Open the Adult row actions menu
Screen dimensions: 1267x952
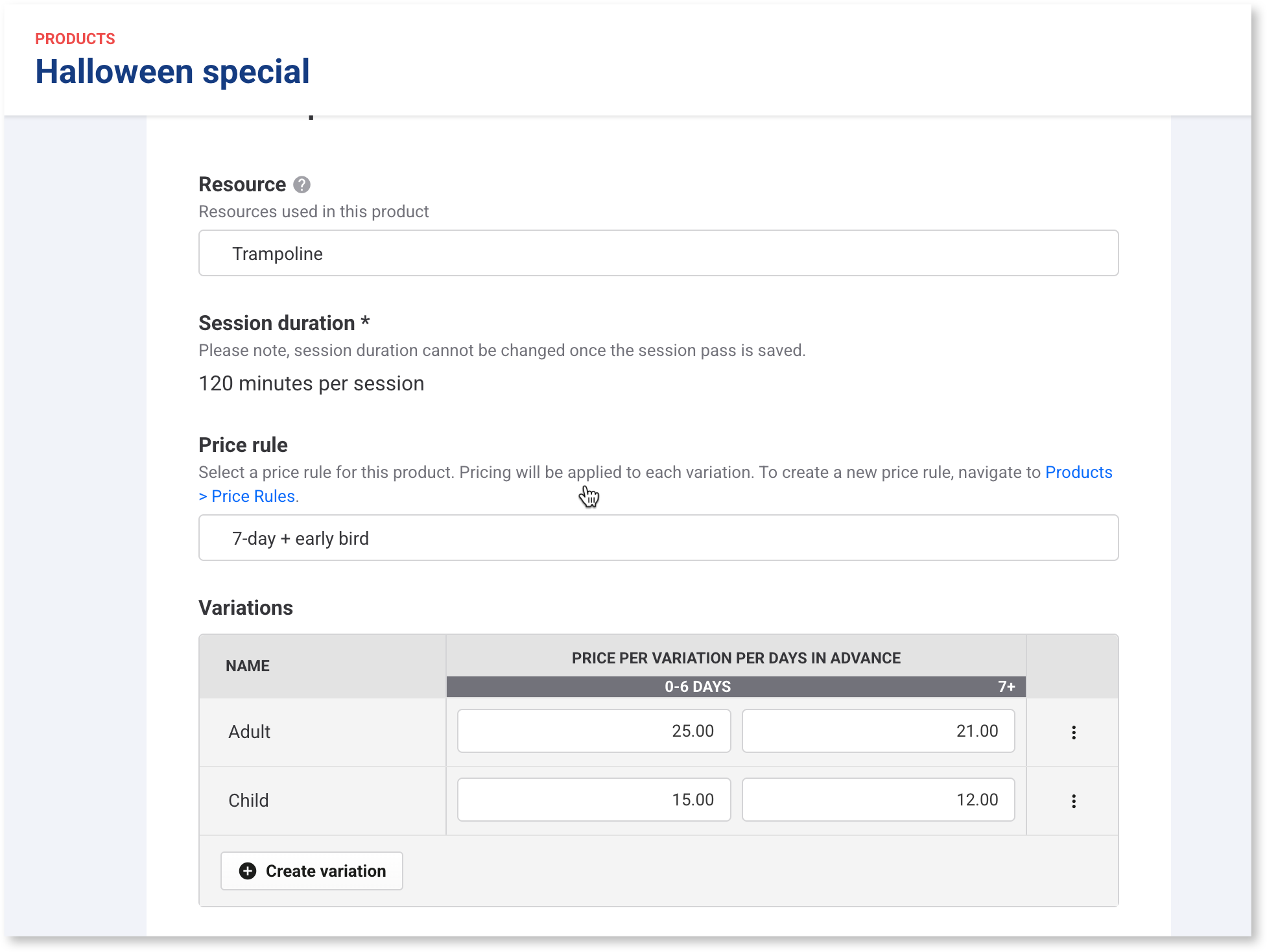click(x=1074, y=732)
